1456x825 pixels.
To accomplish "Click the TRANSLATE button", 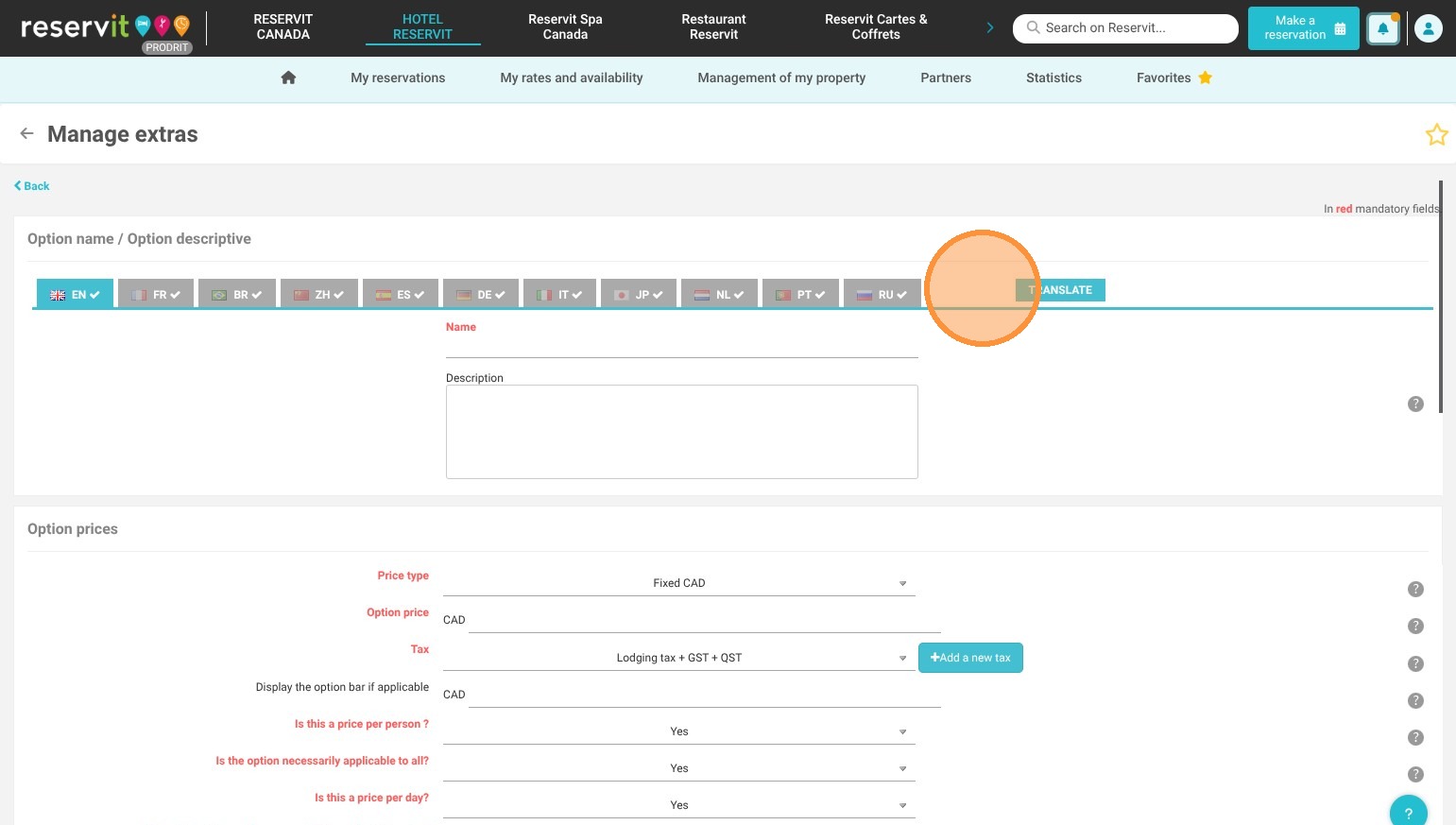I will pos(1060,290).
